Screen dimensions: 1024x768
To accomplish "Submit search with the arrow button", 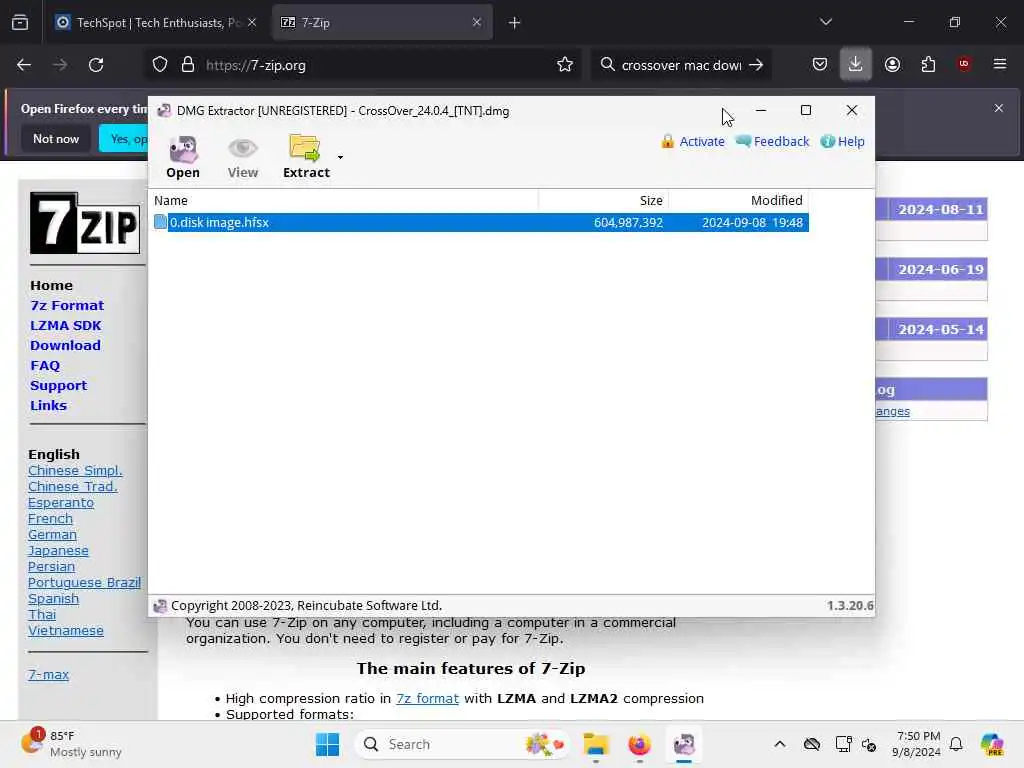I will point(756,65).
